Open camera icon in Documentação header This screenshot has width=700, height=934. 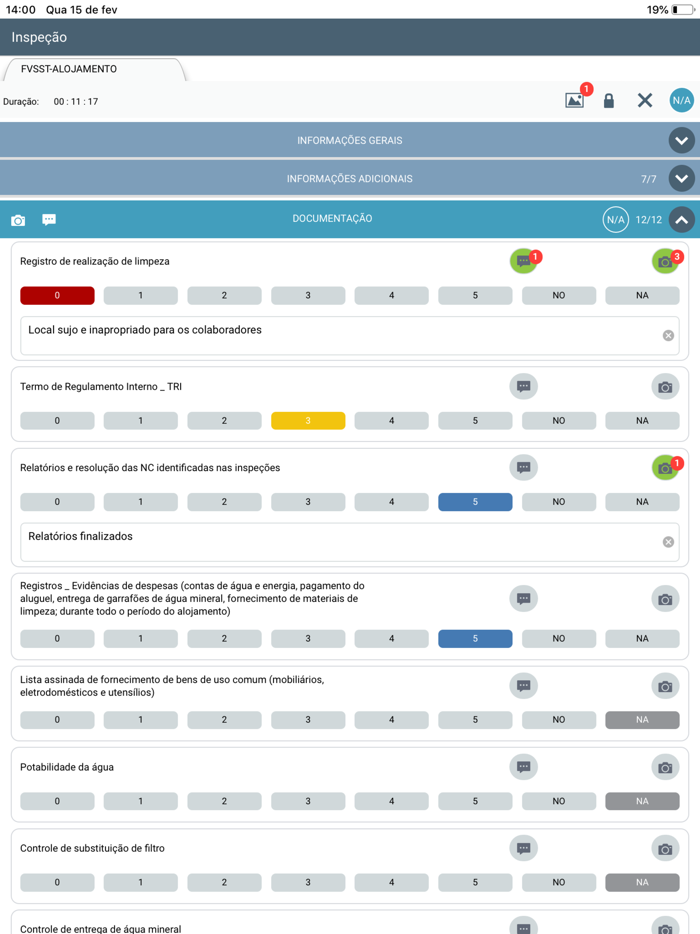pos(18,220)
